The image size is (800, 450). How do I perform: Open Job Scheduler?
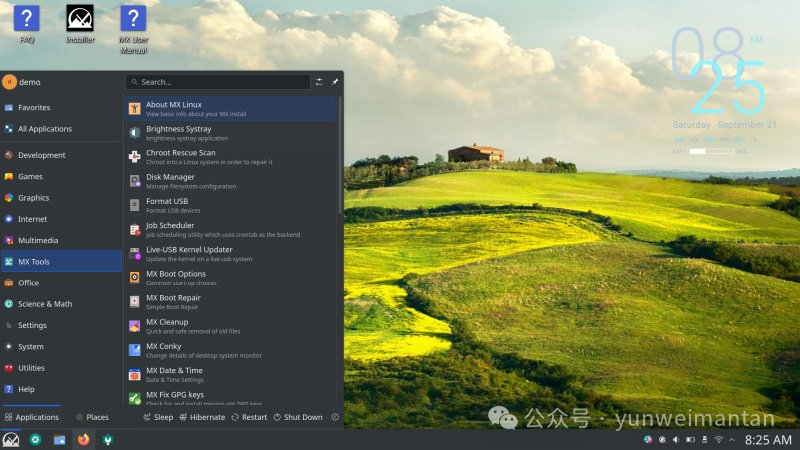230,230
